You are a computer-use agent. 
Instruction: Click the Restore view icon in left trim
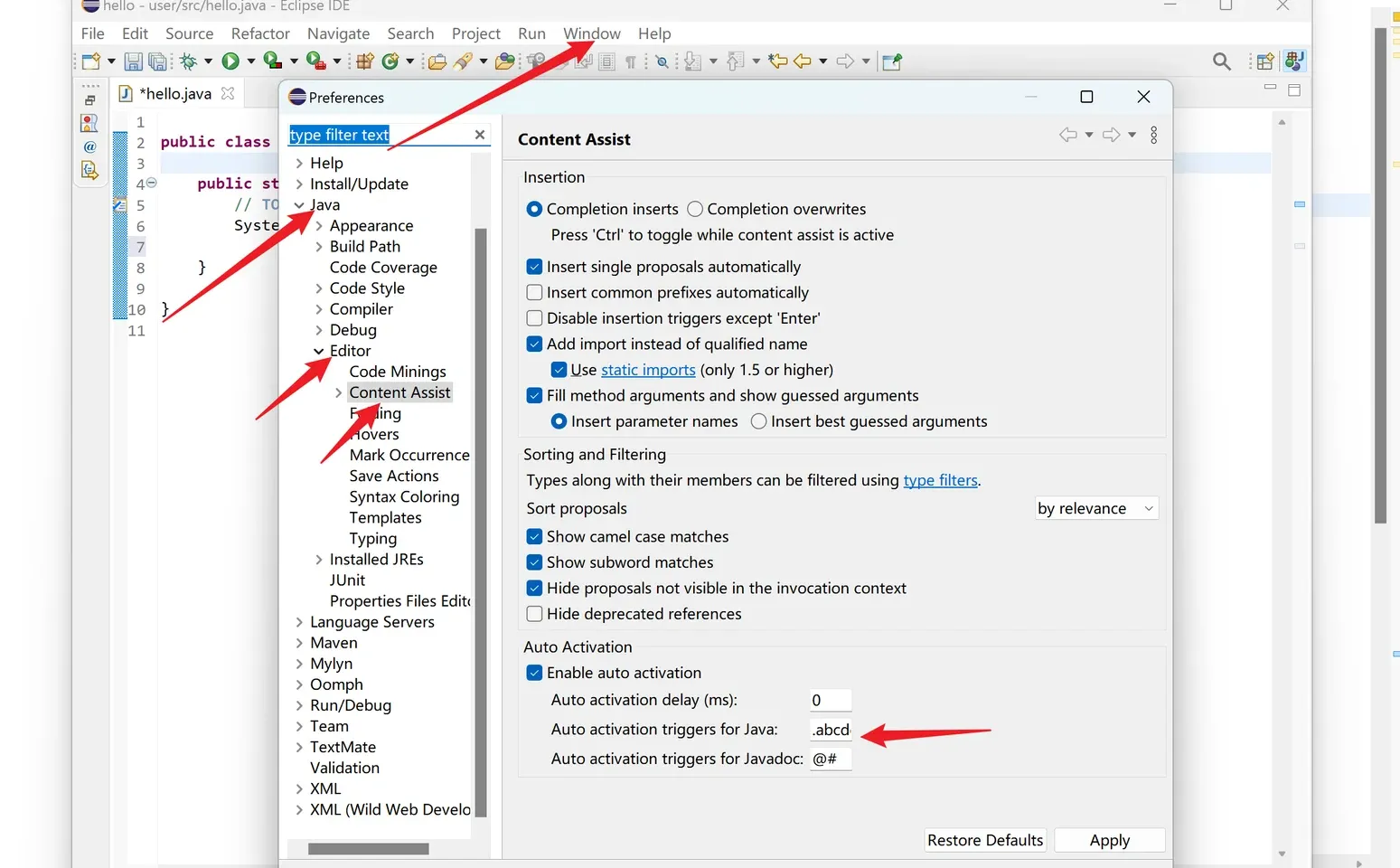pyautogui.click(x=89, y=100)
